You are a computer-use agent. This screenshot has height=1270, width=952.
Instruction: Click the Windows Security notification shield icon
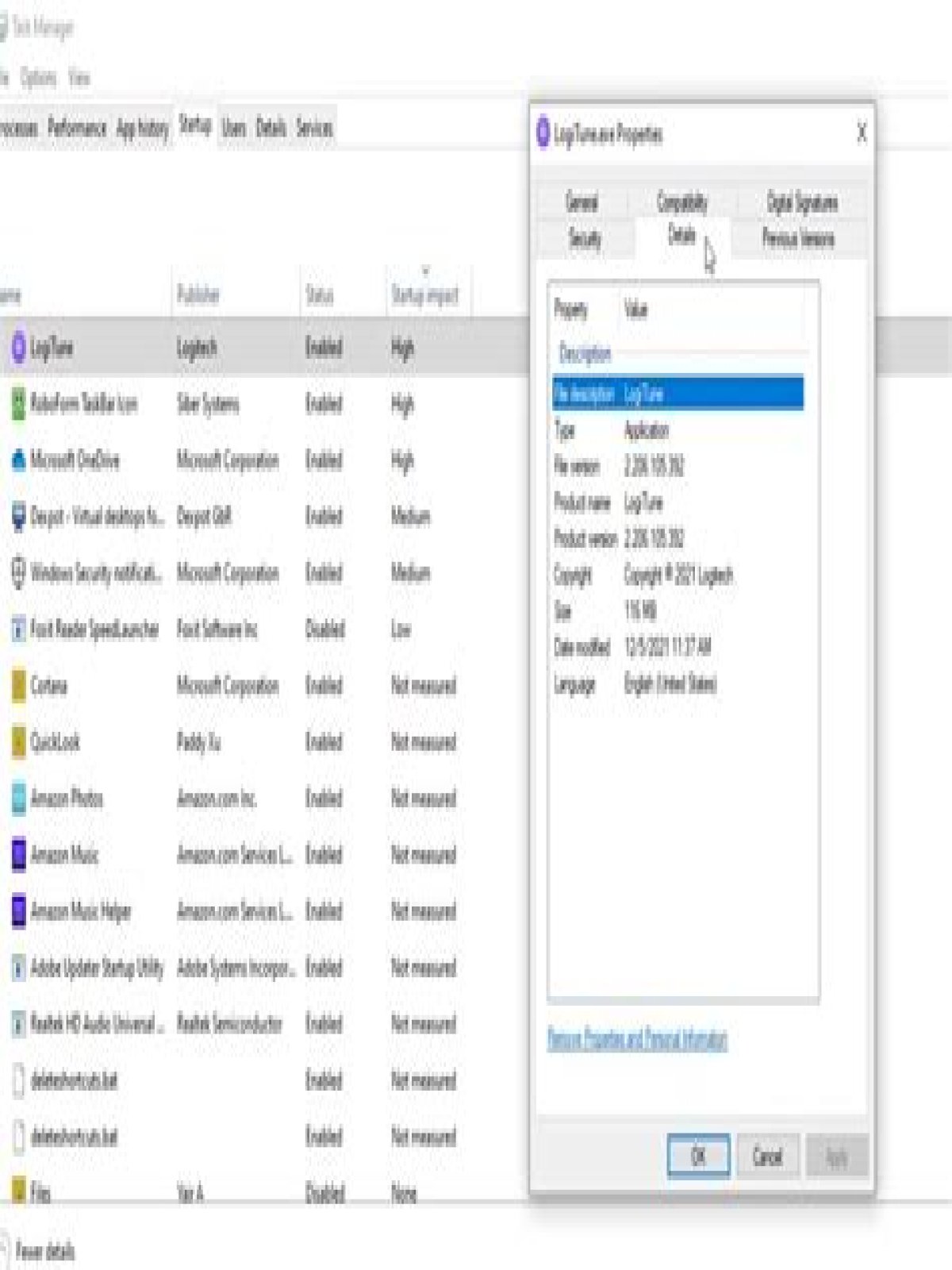18,573
